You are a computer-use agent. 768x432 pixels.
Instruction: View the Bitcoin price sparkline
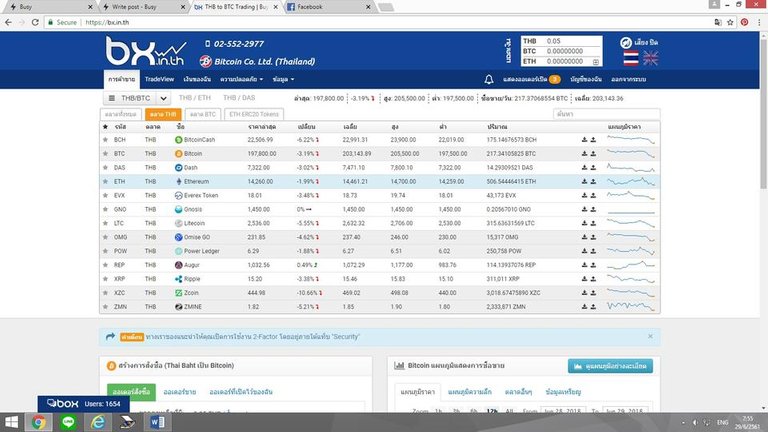[631, 153]
